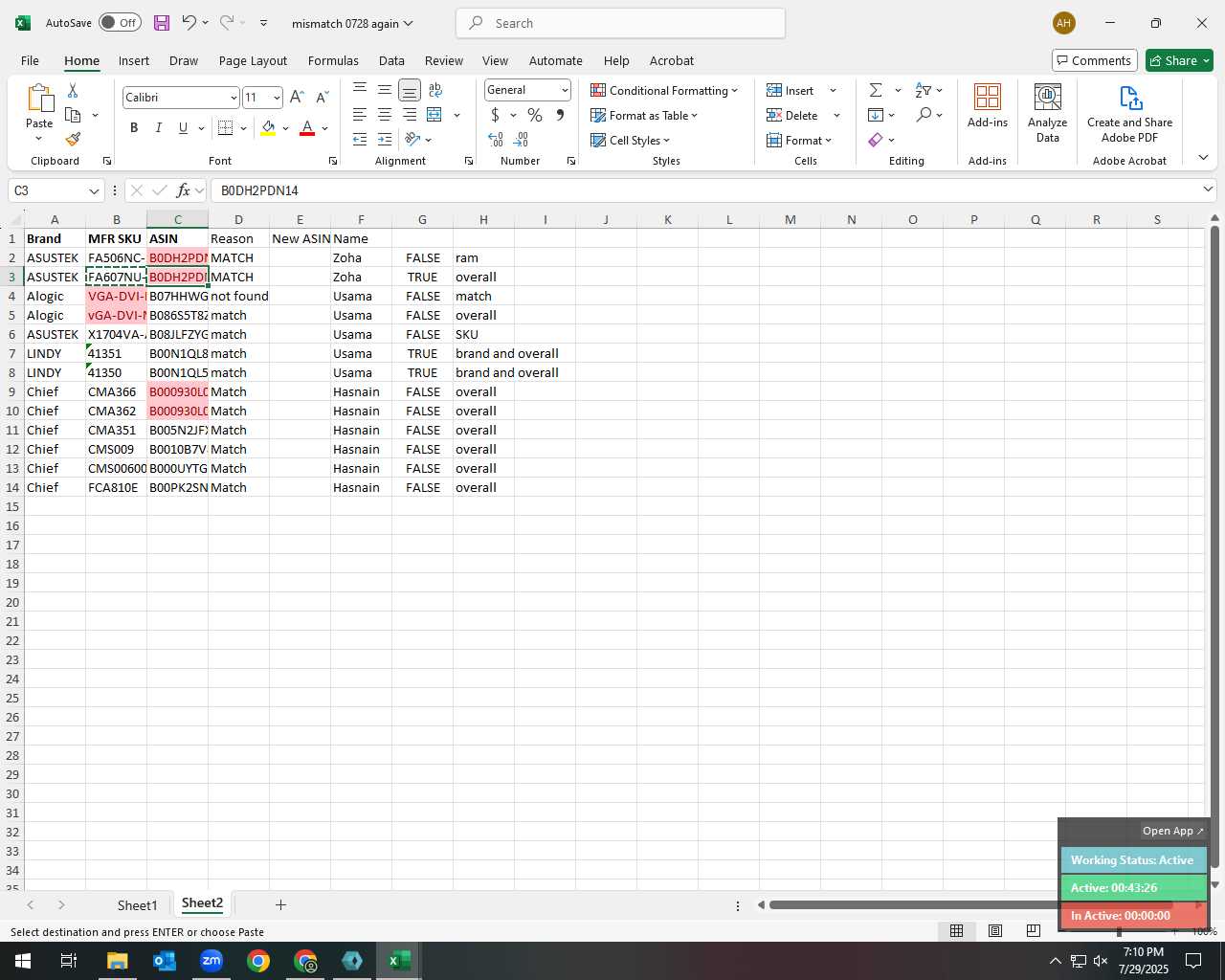Toggle Underline formatting
The image size is (1225, 980).
pos(183,128)
